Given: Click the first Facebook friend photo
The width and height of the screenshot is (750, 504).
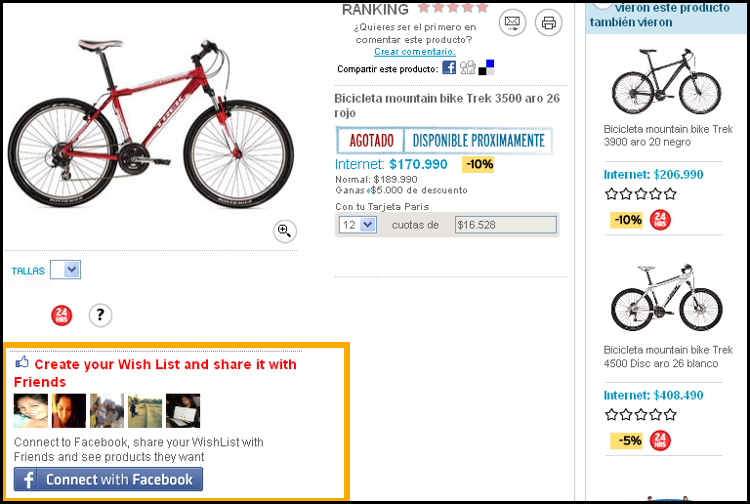Looking at the screenshot, I should (x=31, y=411).
